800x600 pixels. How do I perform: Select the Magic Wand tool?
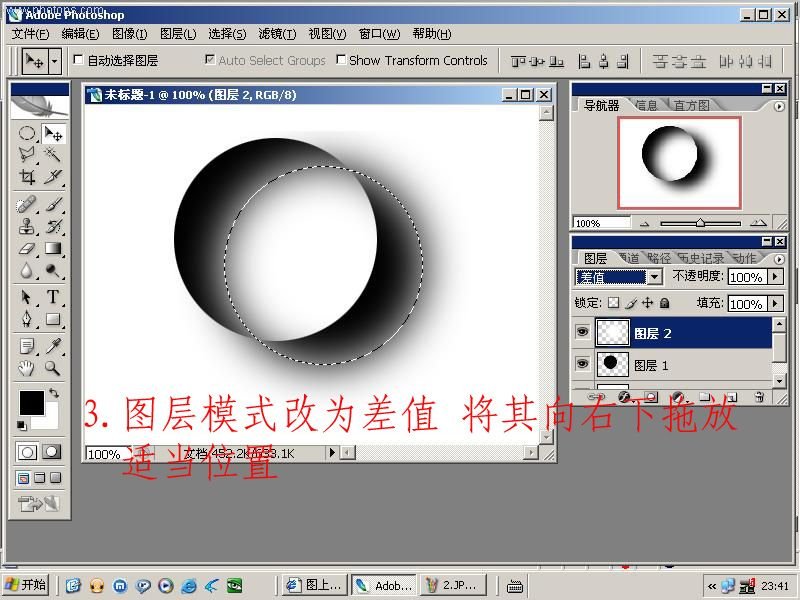point(53,154)
